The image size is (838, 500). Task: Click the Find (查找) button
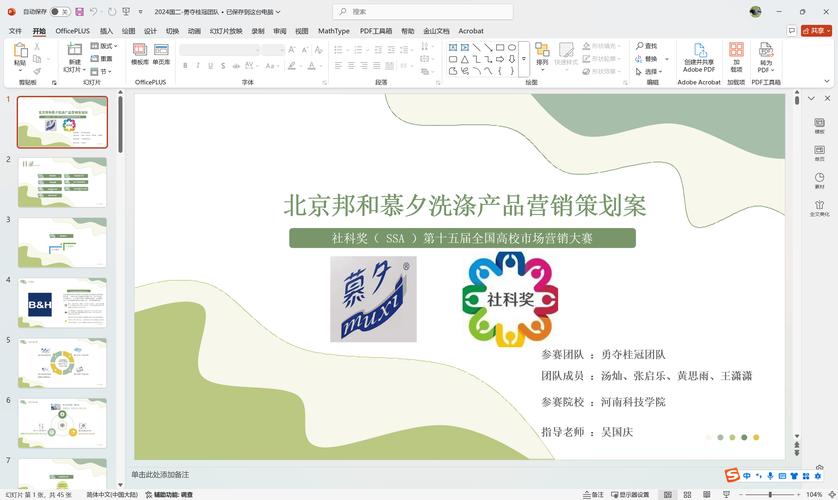point(647,46)
